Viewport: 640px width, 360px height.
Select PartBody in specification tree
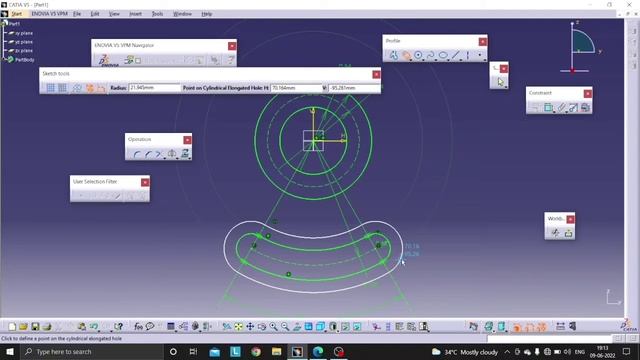(x=24, y=60)
